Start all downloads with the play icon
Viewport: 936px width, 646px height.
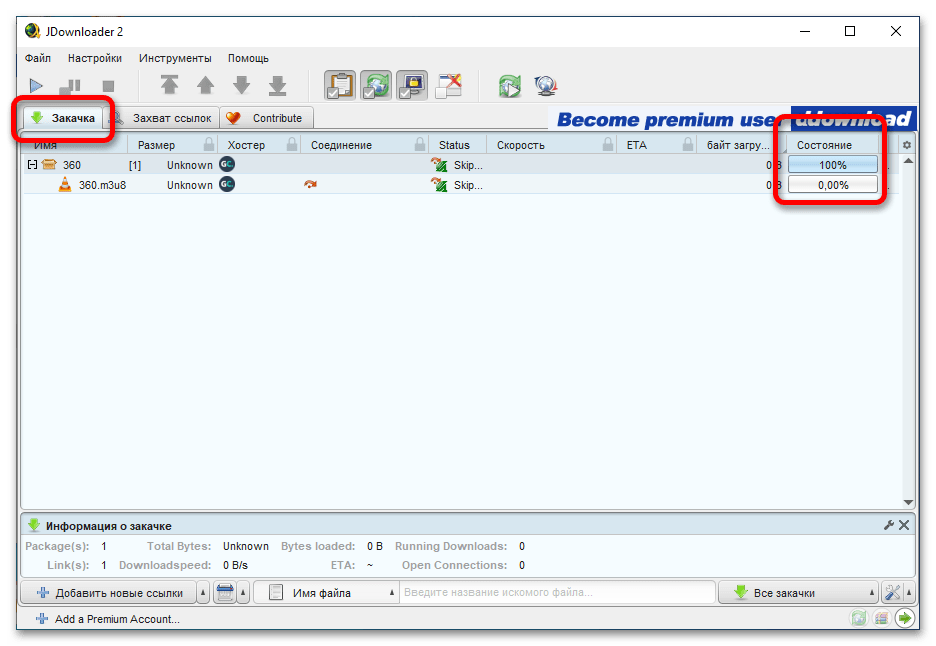coord(36,87)
